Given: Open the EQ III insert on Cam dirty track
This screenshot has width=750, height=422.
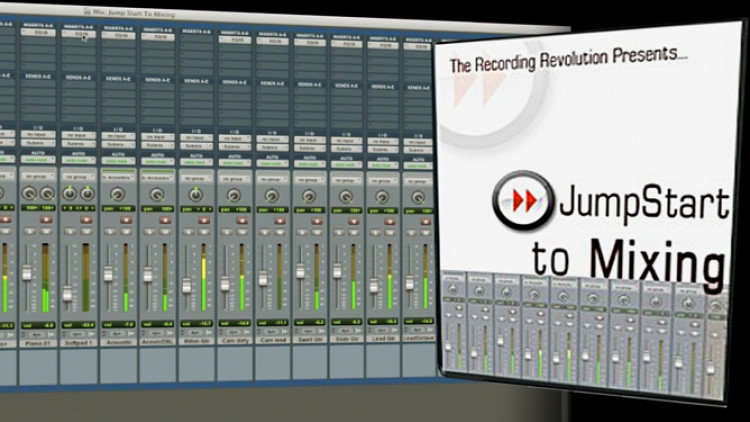Looking at the screenshot, I should pyautogui.click(x=234, y=40).
